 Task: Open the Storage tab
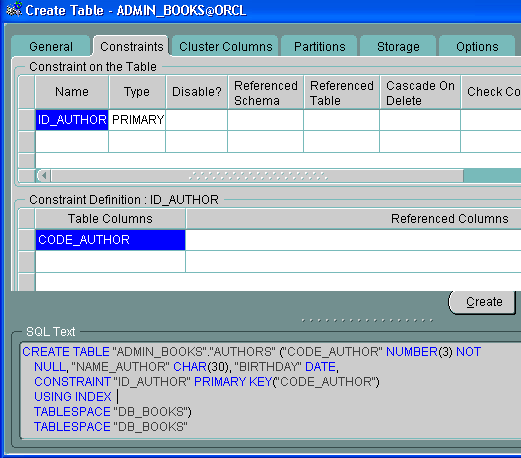tap(398, 46)
